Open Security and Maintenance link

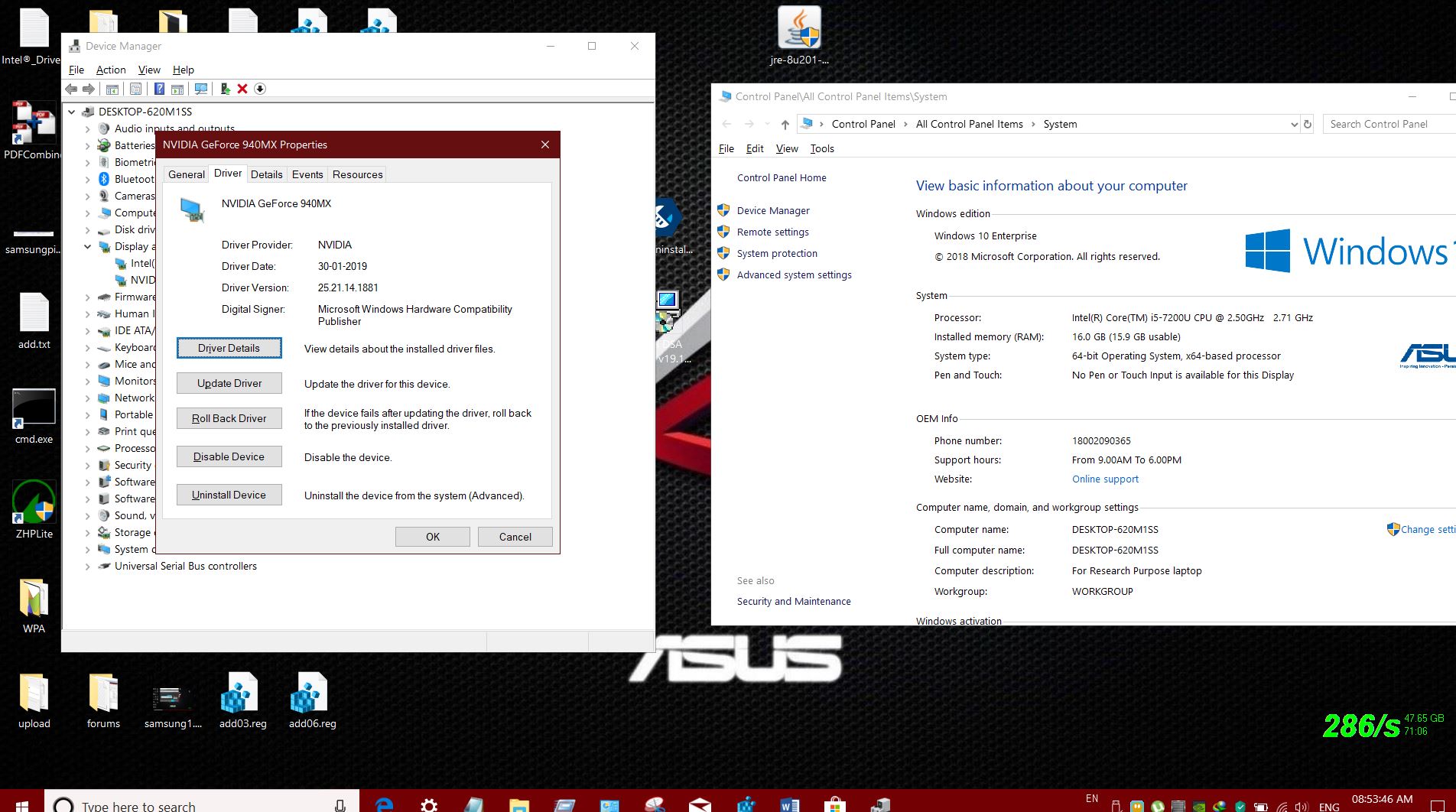click(x=794, y=601)
